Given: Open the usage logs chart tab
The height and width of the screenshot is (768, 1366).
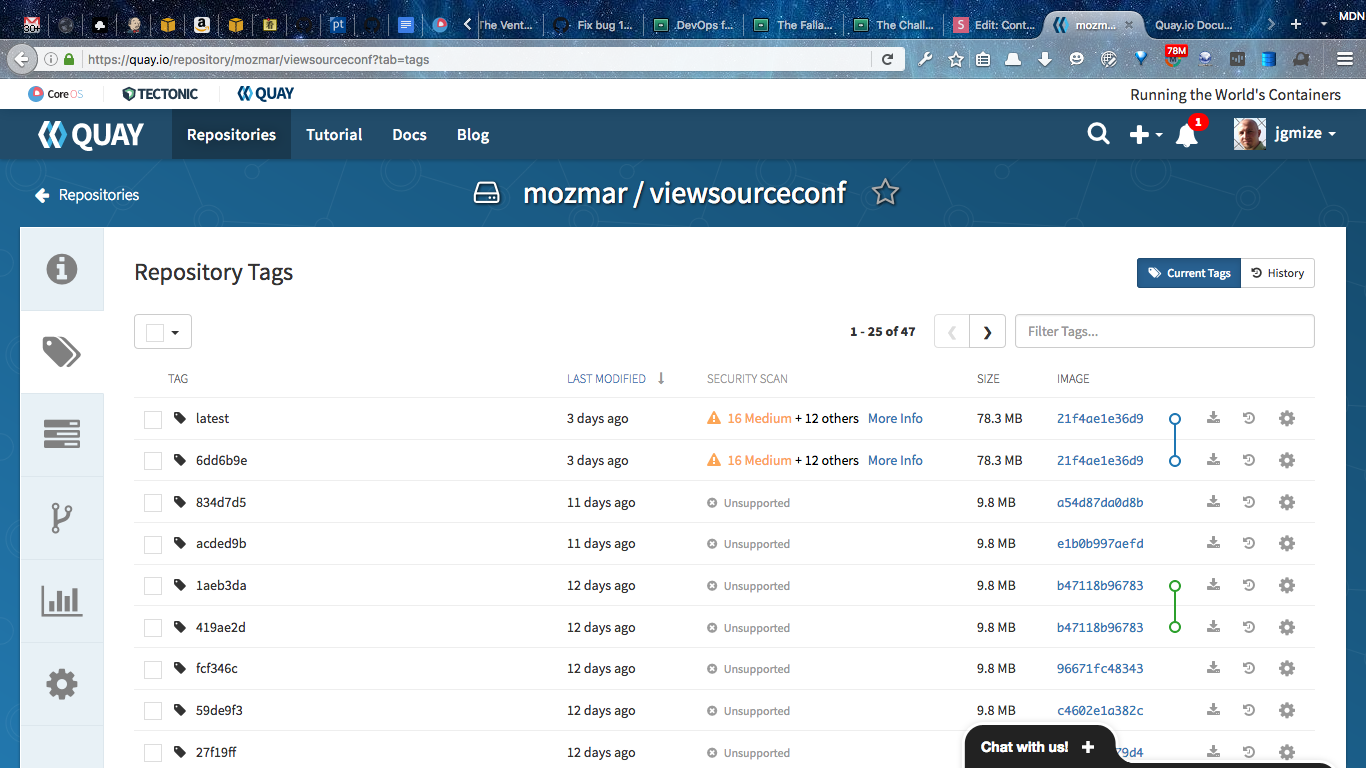Looking at the screenshot, I should coord(62,601).
